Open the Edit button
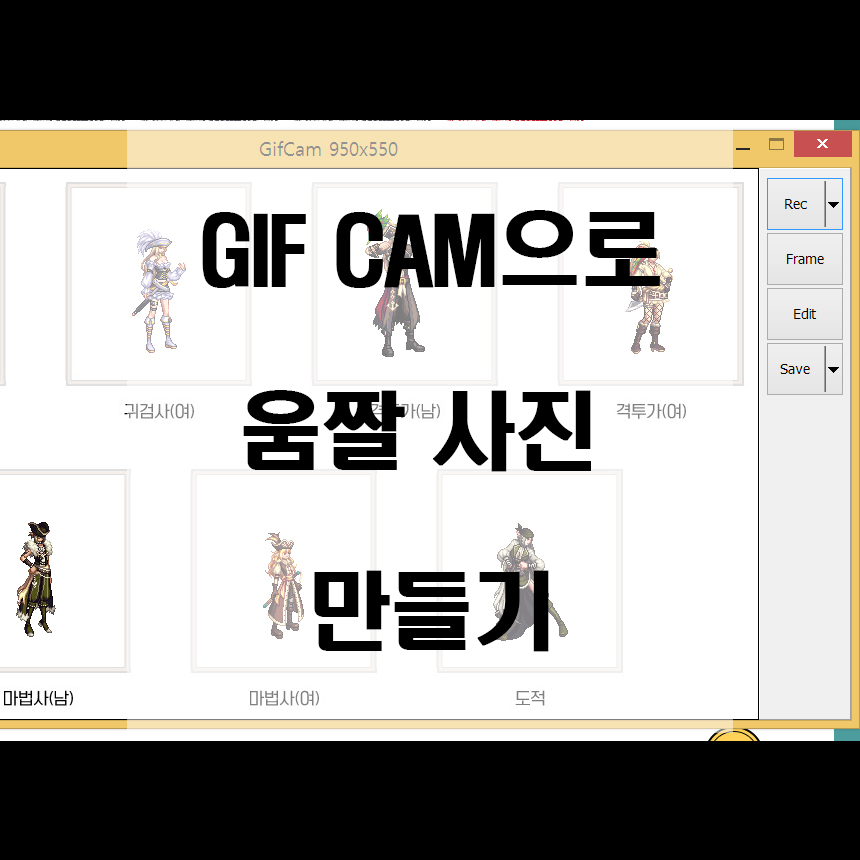The image size is (860, 860). [x=805, y=314]
